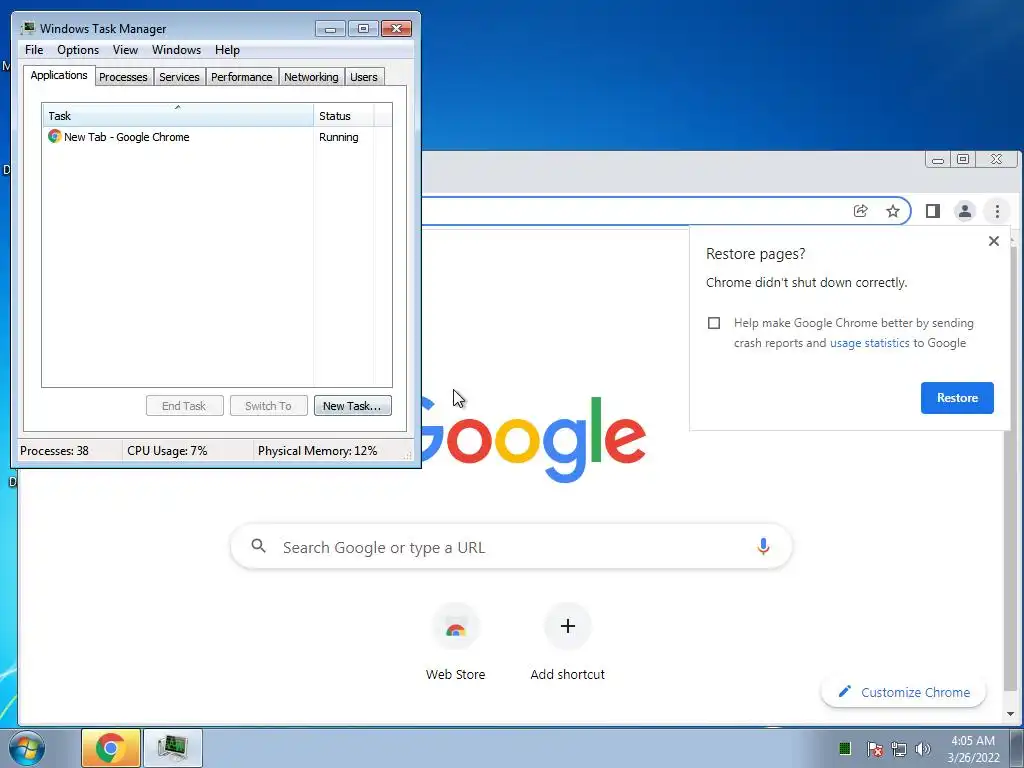Image resolution: width=1024 pixels, height=768 pixels.
Task: Check the crash reports checkbox
Action: (x=714, y=323)
